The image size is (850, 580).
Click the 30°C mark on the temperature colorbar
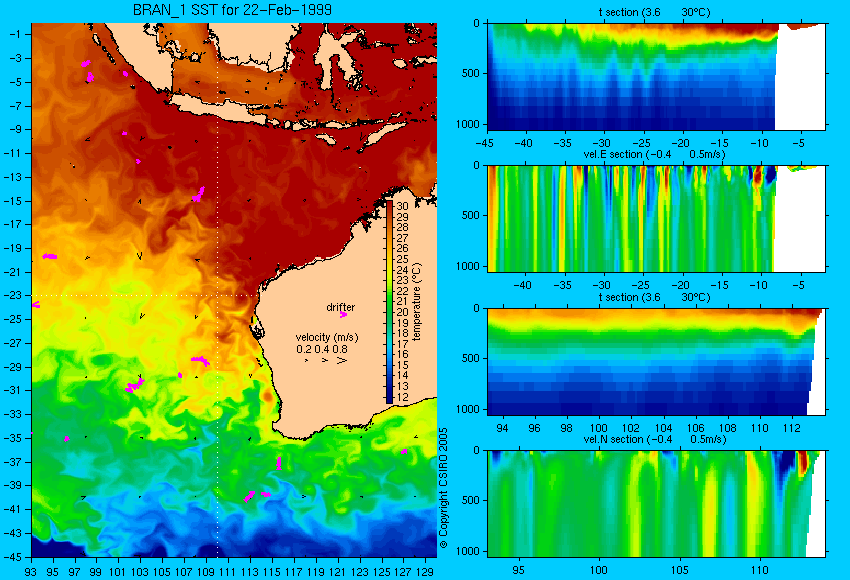[402, 206]
